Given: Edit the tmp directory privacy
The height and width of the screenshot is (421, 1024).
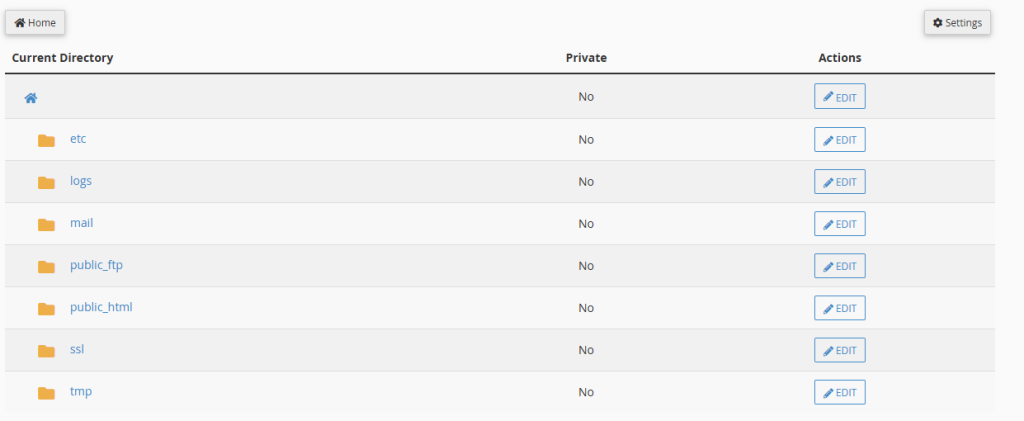Looking at the screenshot, I should click(x=840, y=392).
